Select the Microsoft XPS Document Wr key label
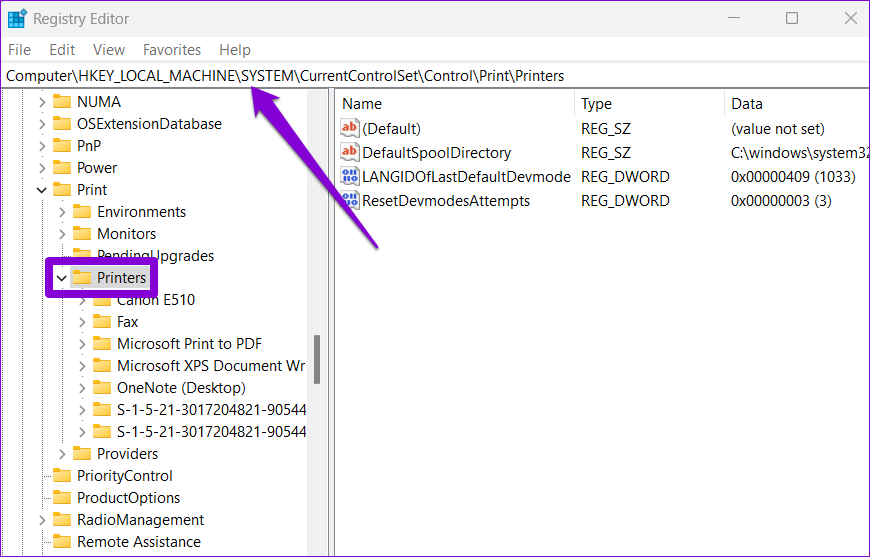The width and height of the screenshot is (870, 557). click(x=211, y=366)
